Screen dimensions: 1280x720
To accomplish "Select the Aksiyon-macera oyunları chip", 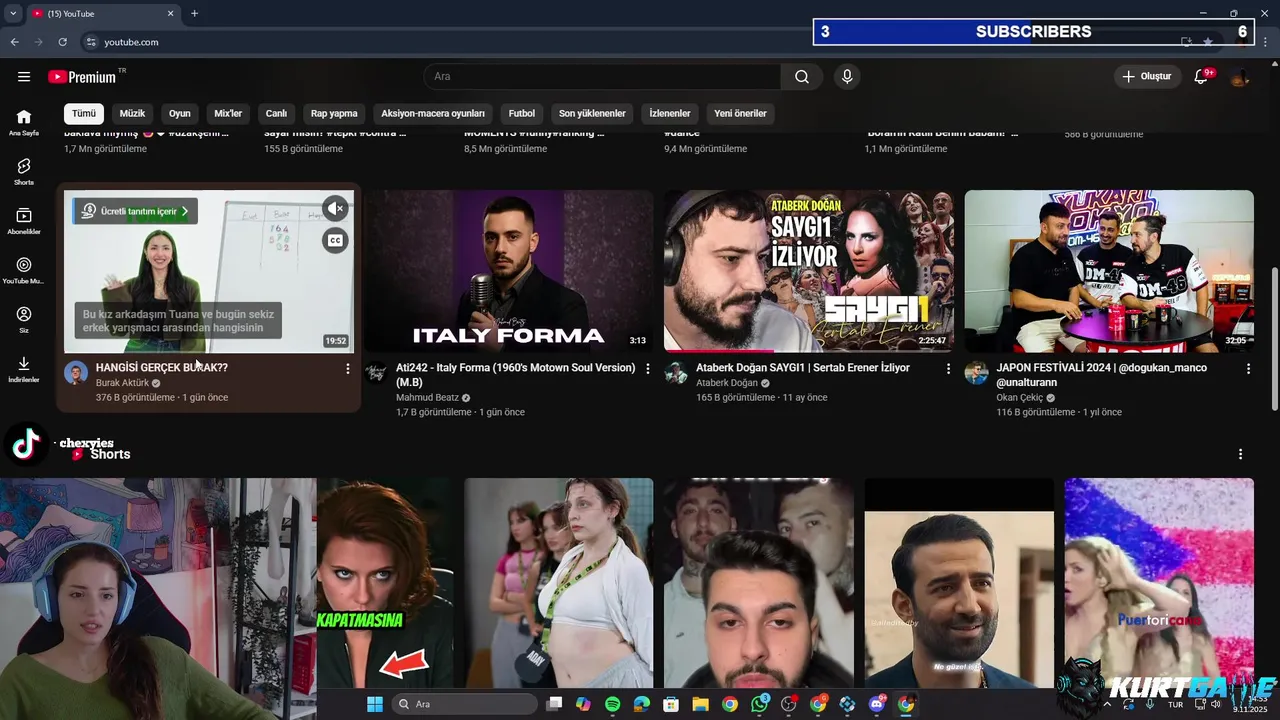I will point(433,113).
